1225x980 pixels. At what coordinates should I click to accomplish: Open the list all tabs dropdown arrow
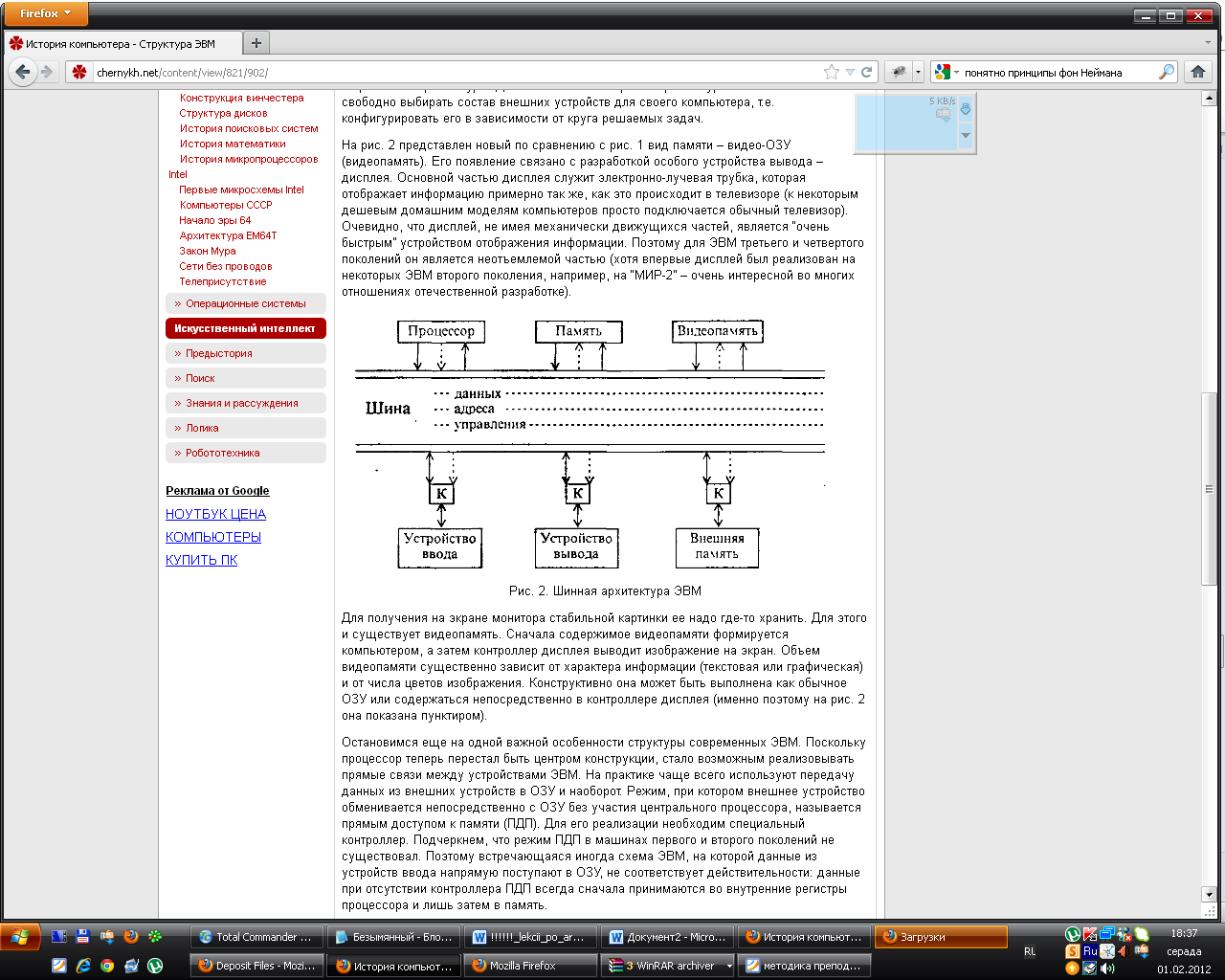point(1207,43)
